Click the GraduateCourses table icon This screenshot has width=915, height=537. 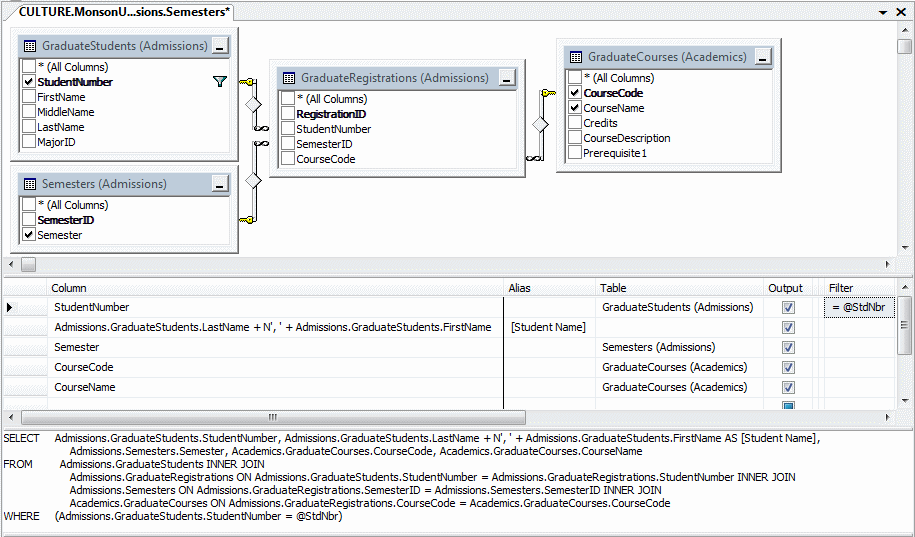pyautogui.click(x=576, y=57)
